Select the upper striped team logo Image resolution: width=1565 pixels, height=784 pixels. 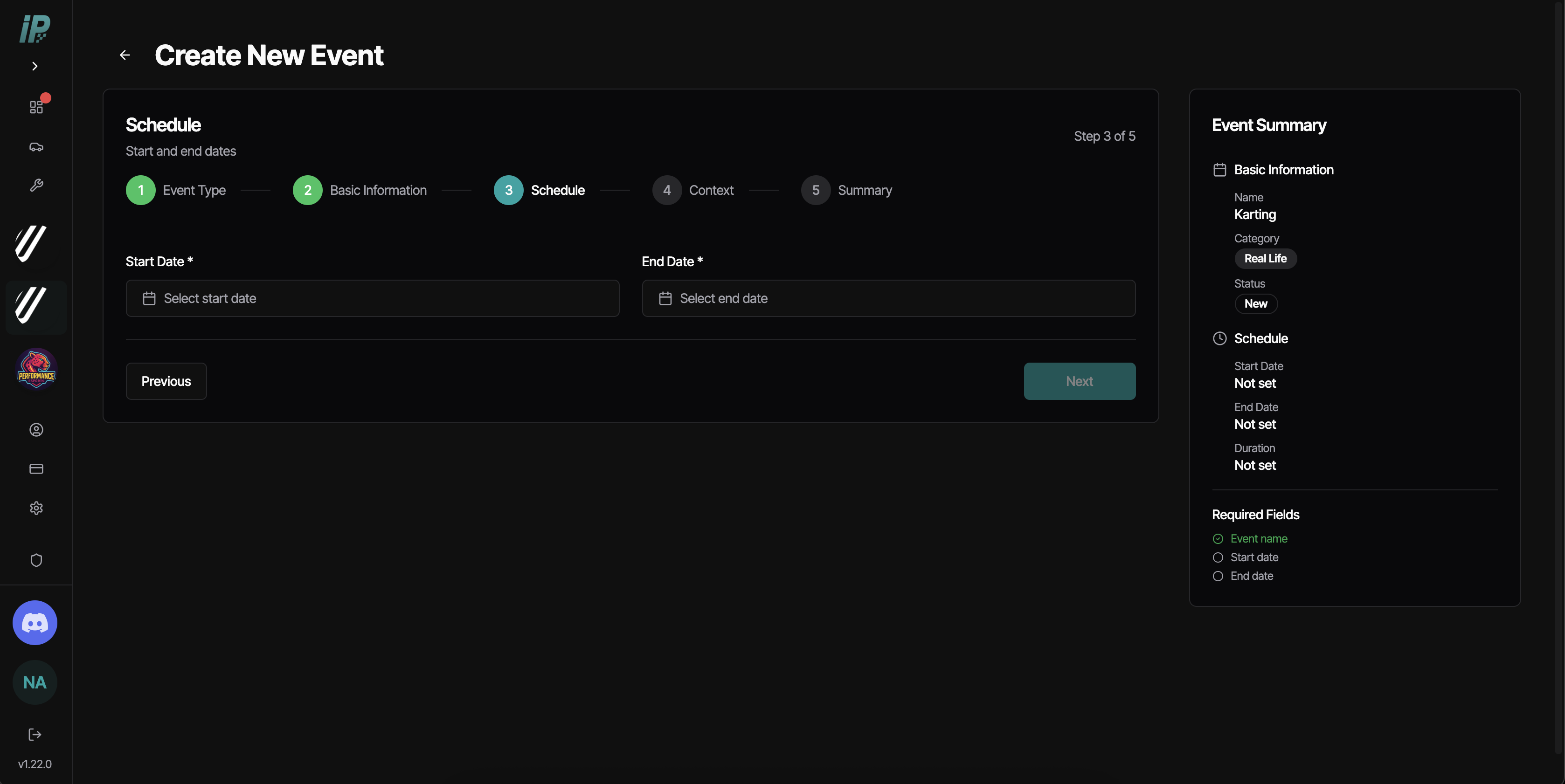coord(30,243)
